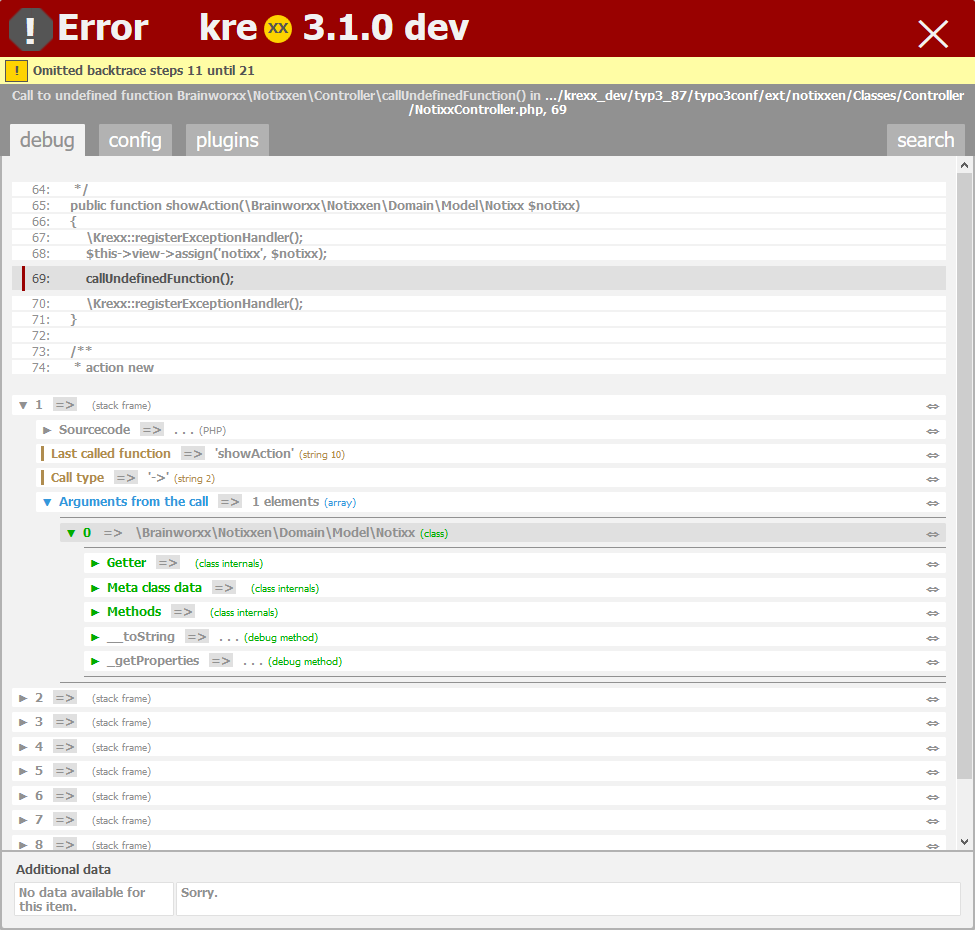Expand the __toString debug method

click(95, 637)
